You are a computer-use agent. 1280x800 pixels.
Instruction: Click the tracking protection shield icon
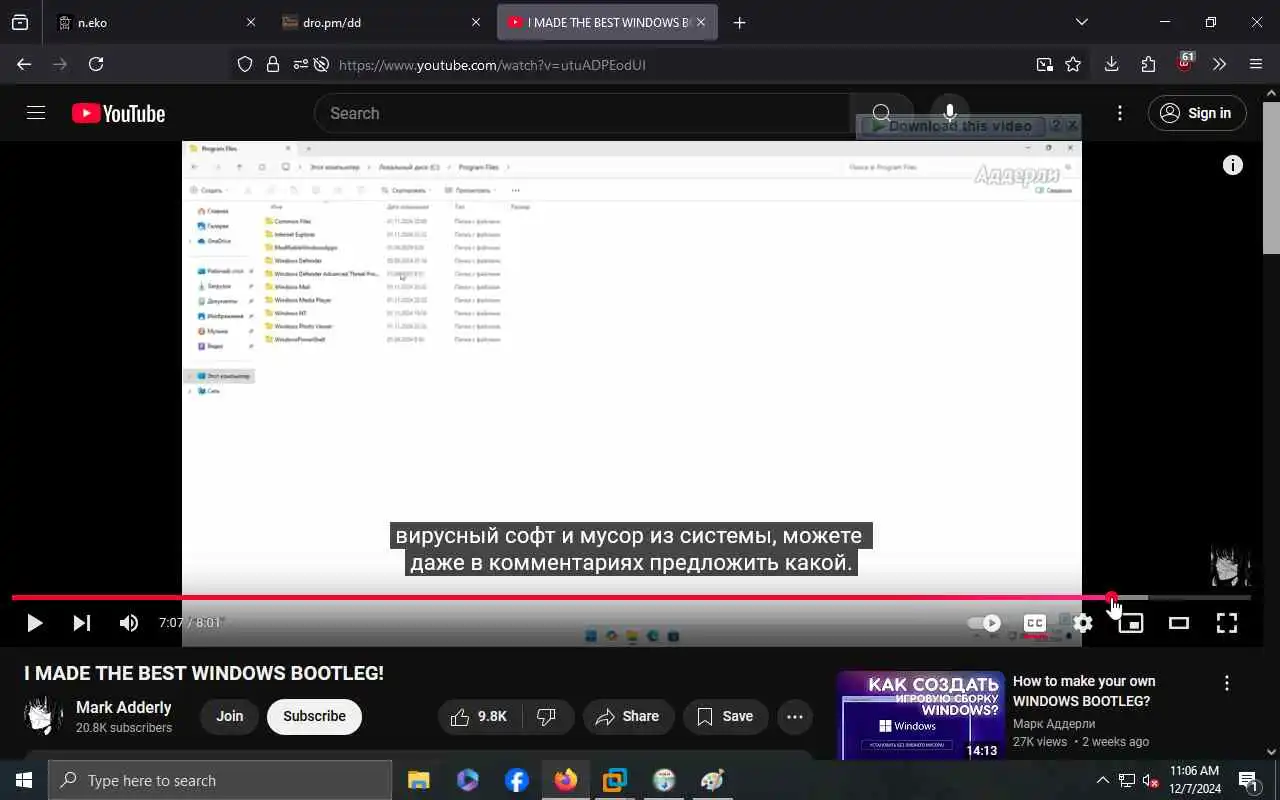tap(245, 64)
